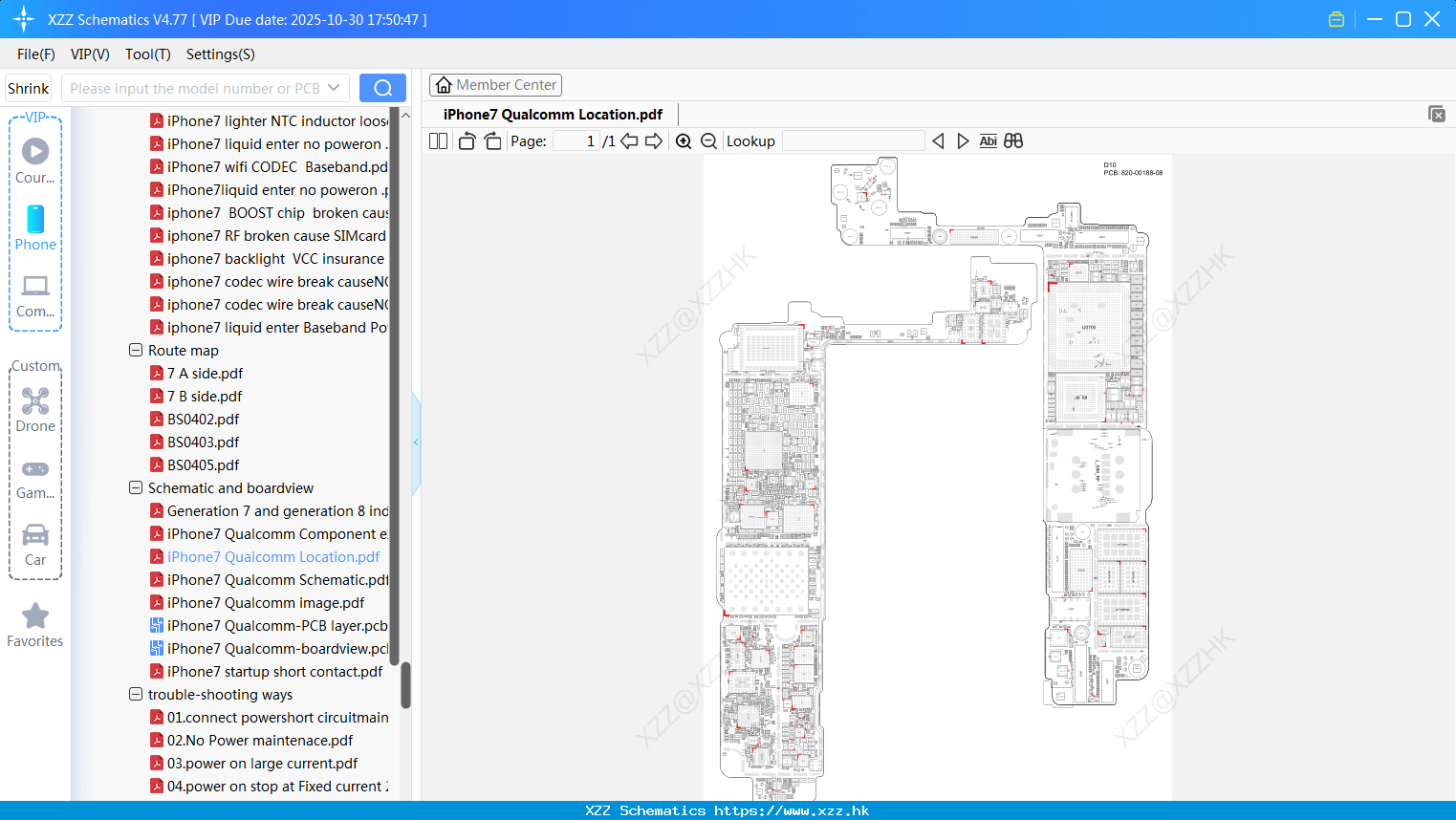Zoom out of the PDF

[709, 140]
